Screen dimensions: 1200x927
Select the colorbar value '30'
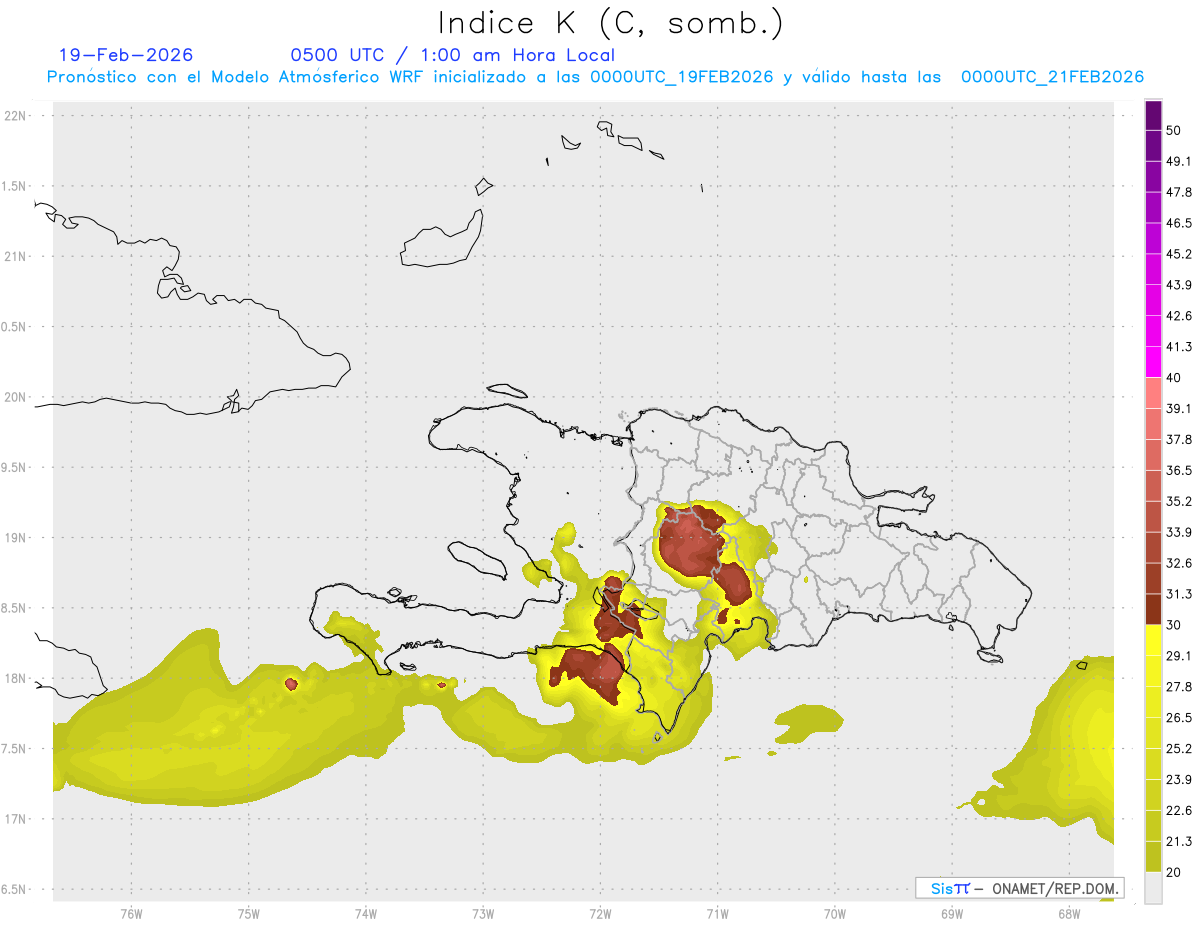1174,625
